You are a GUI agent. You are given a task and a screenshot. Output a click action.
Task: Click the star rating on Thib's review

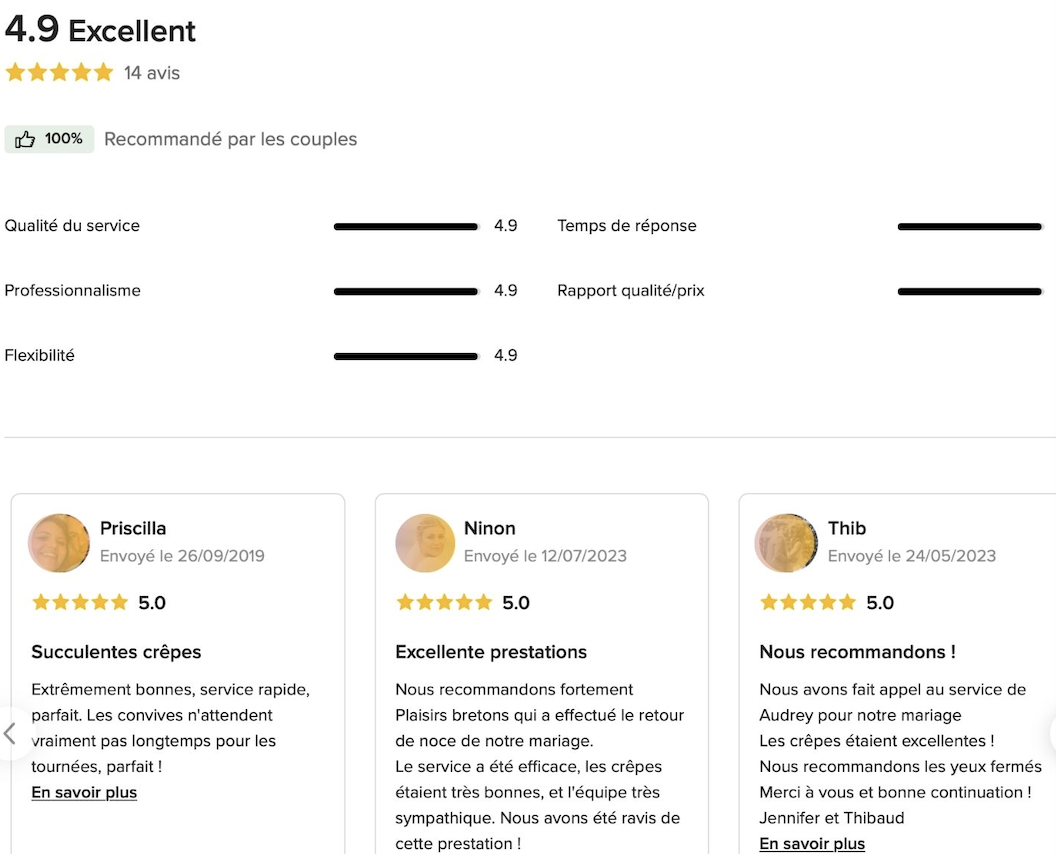807,602
